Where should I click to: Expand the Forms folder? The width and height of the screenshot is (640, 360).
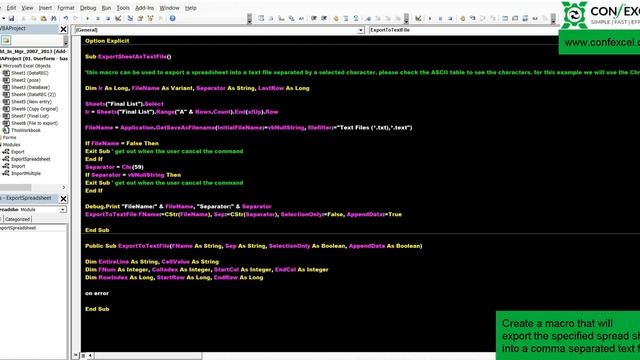(x=9, y=138)
